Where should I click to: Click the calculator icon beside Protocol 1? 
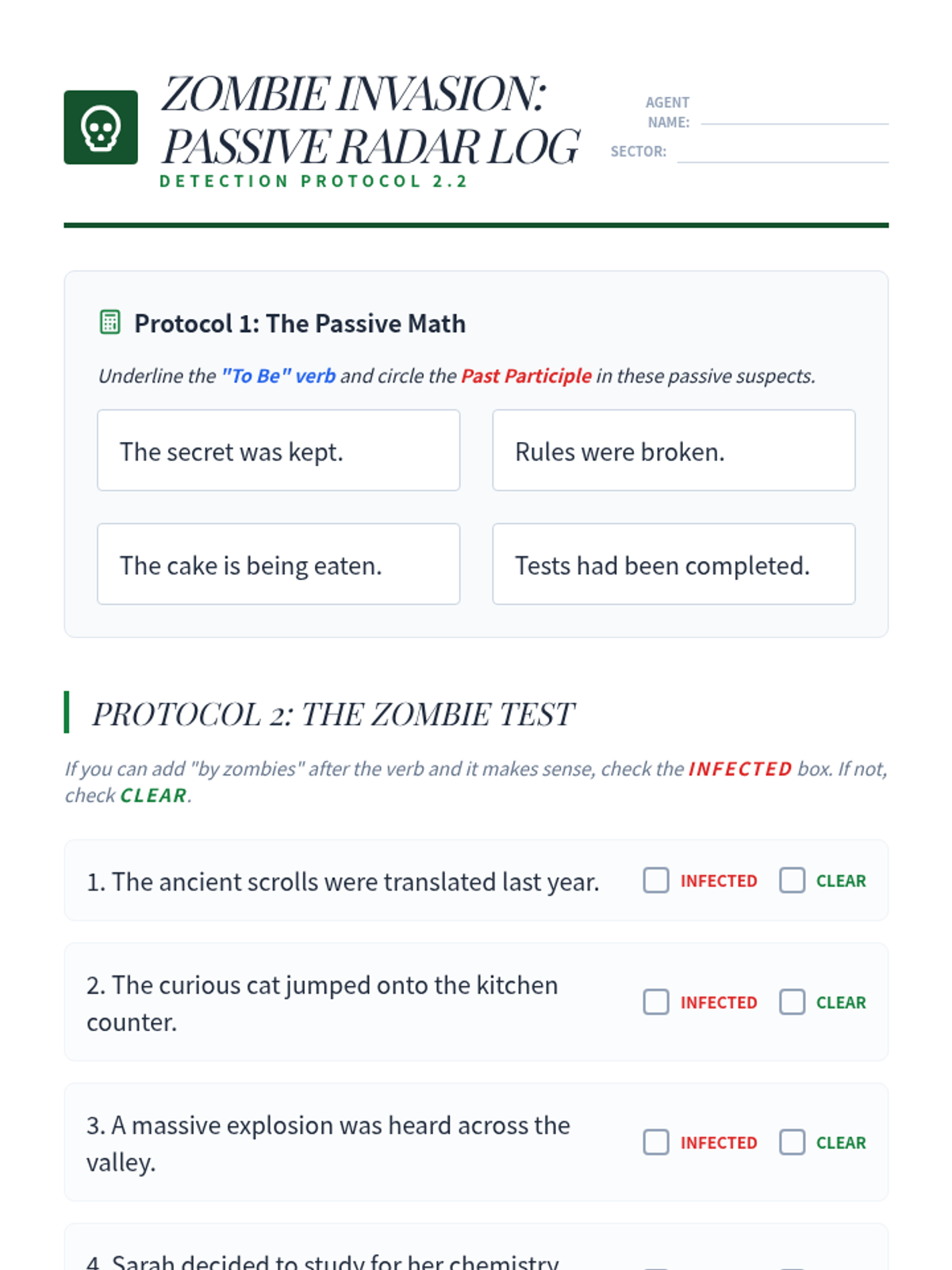coord(110,322)
